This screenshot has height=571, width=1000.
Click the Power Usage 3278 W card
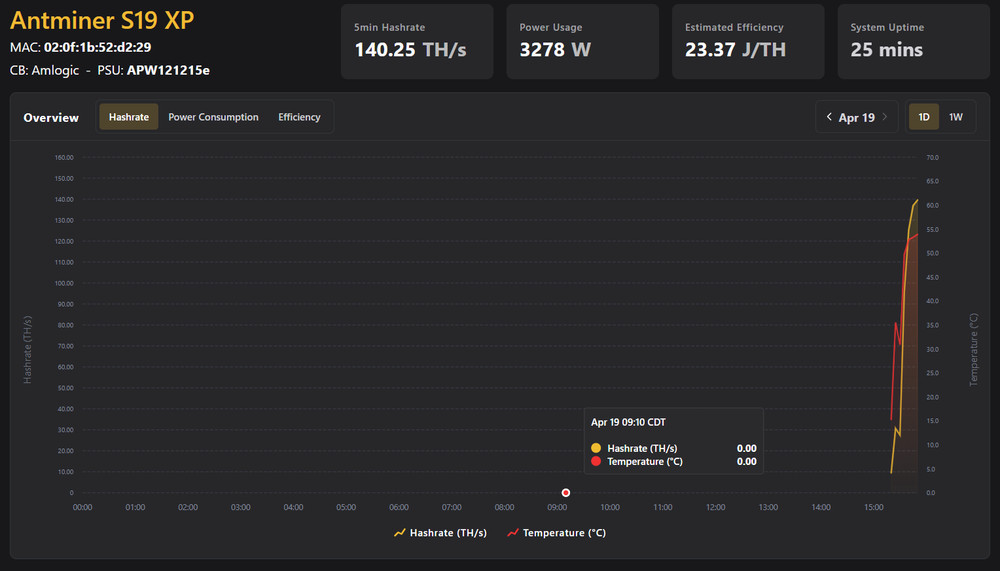tap(582, 41)
